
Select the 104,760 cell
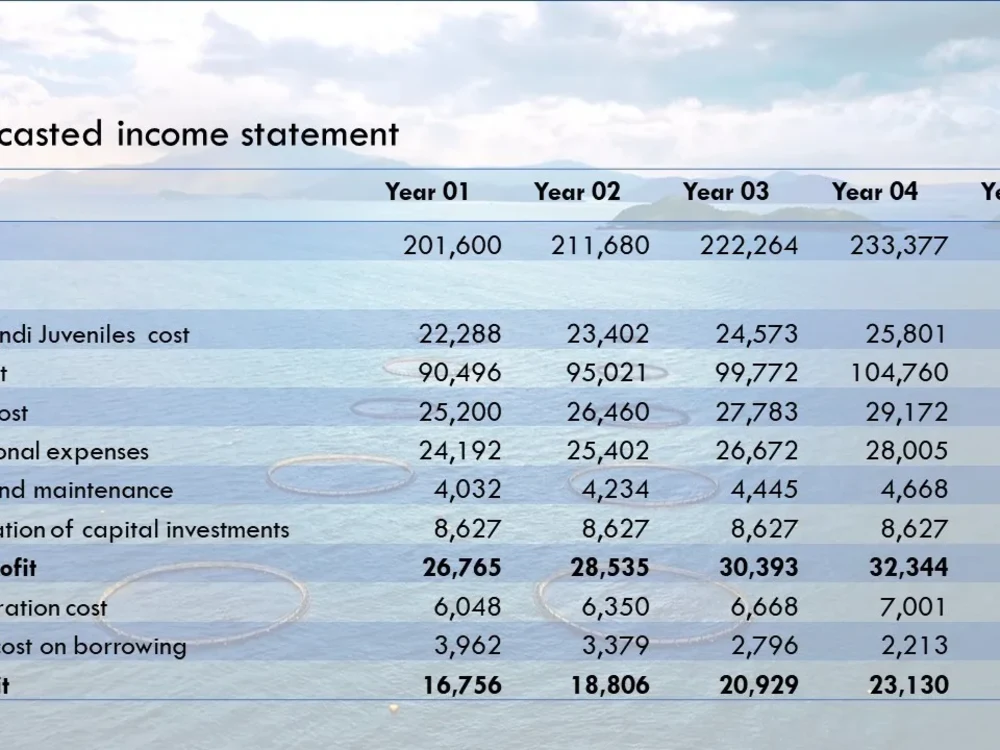tap(899, 373)
